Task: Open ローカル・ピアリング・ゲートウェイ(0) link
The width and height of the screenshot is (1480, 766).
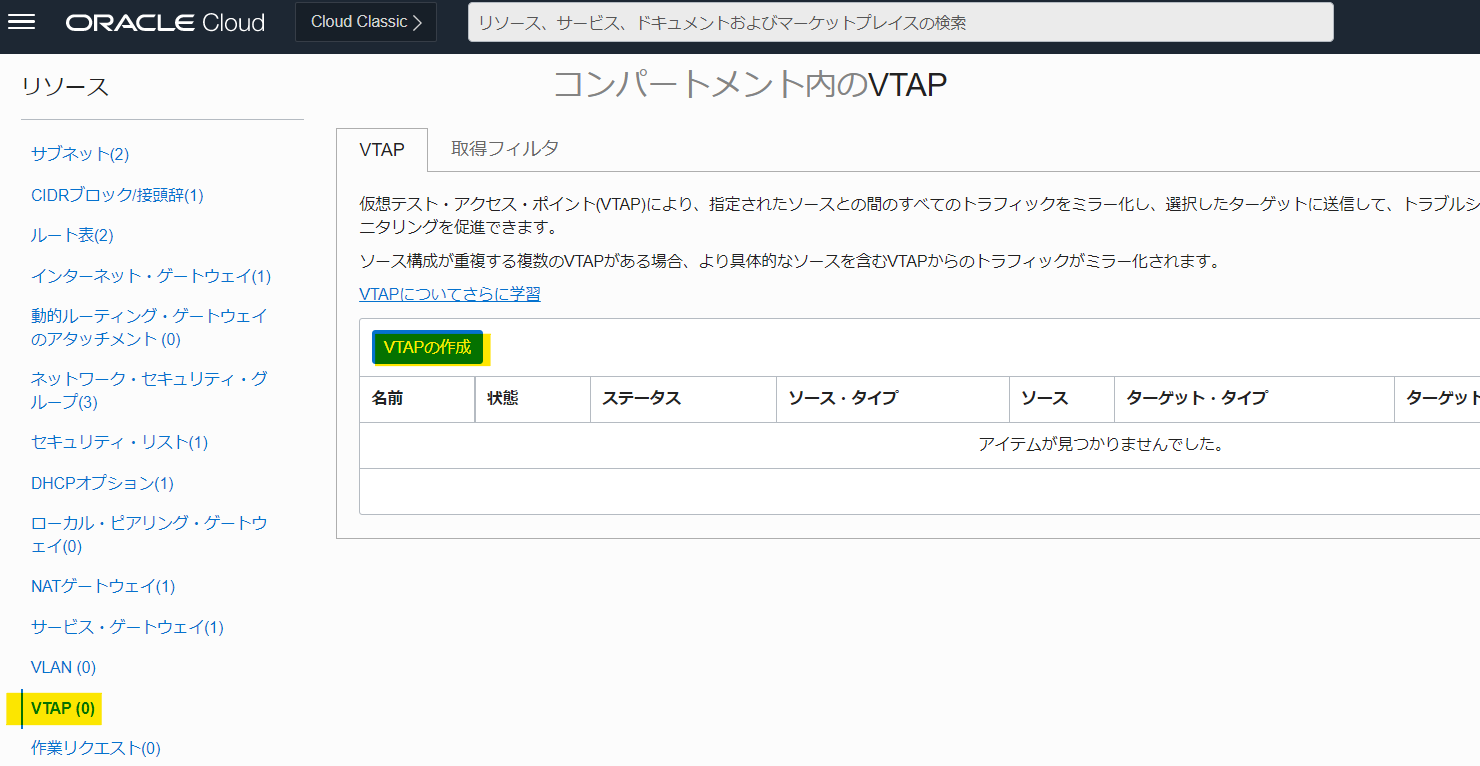Action: click(x=150, y=534)
